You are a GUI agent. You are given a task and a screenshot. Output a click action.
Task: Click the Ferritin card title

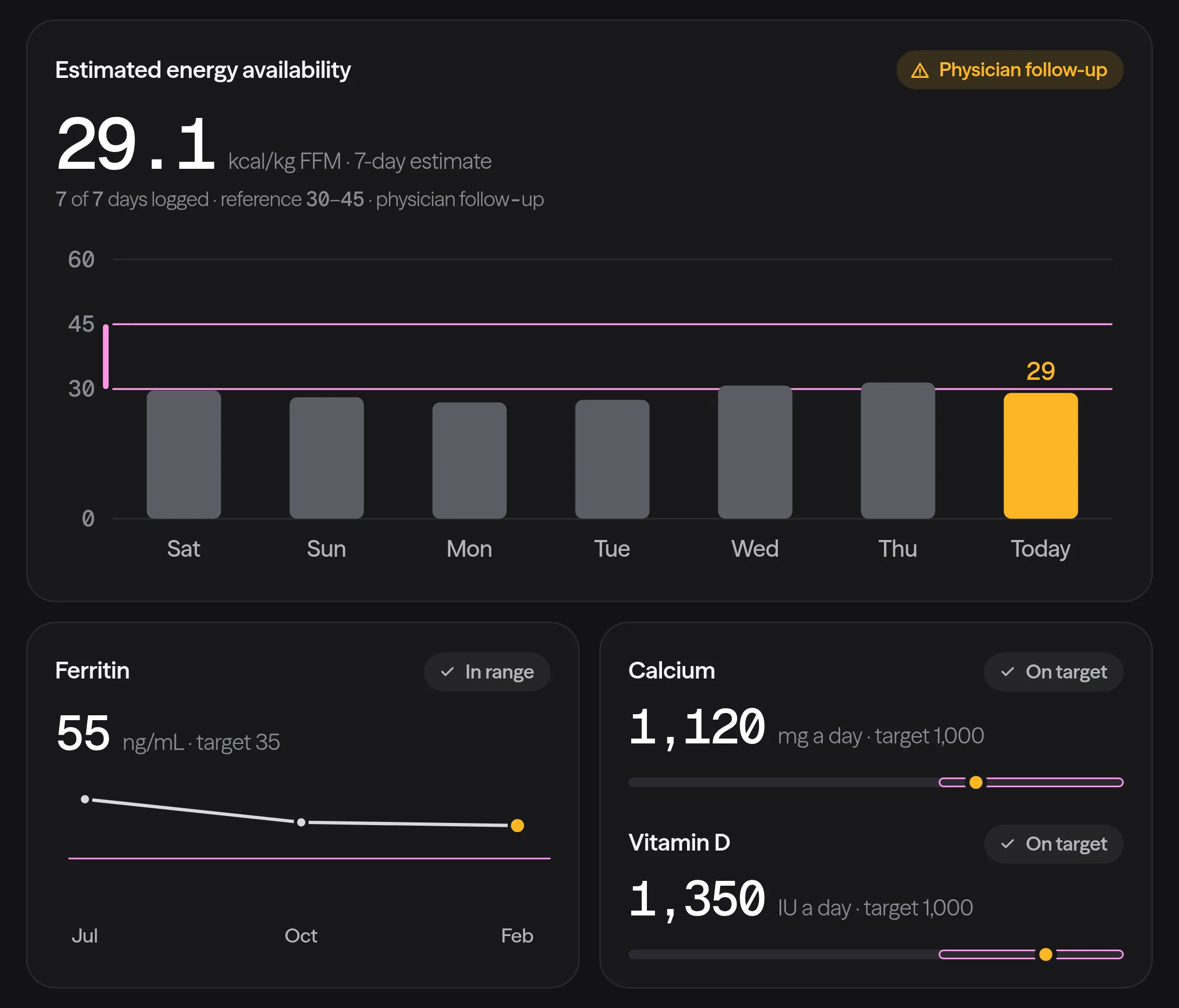coord(92,671)
